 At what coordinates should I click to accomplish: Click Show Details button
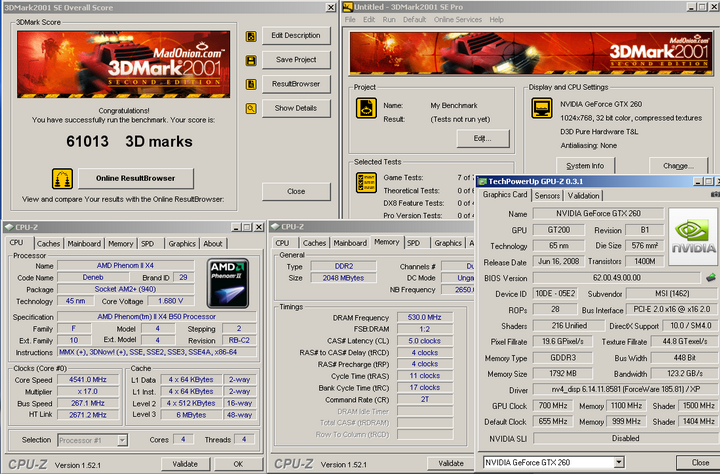[296, 108]
